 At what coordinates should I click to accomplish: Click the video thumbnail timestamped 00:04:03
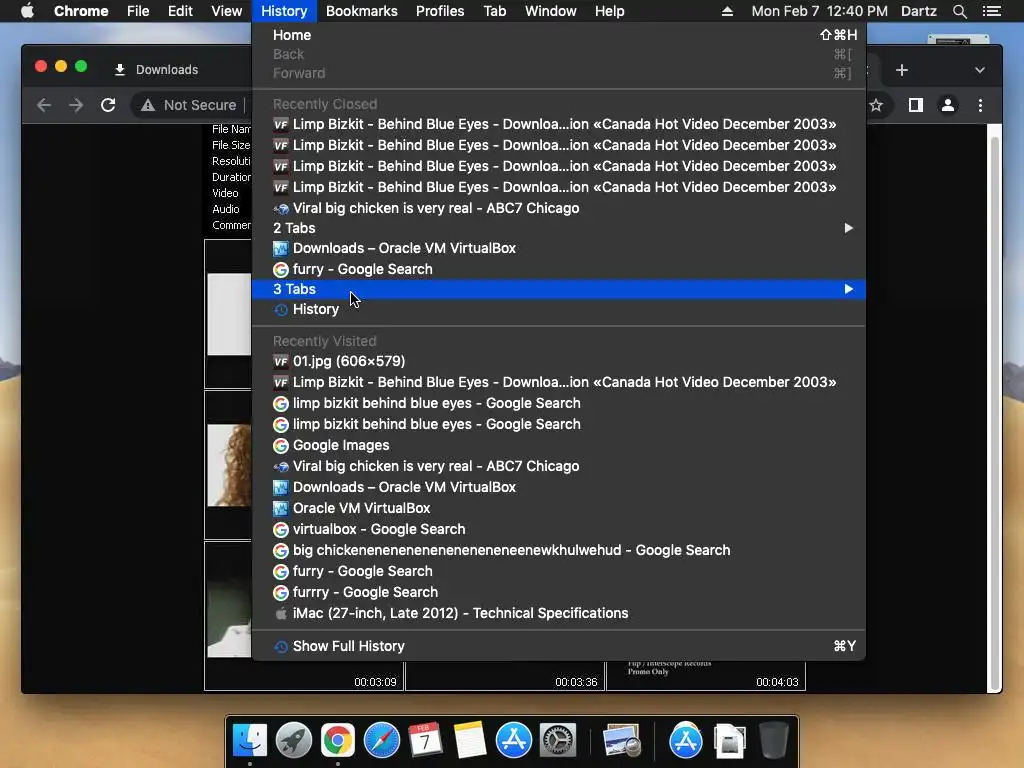click(x=706, y=675)
